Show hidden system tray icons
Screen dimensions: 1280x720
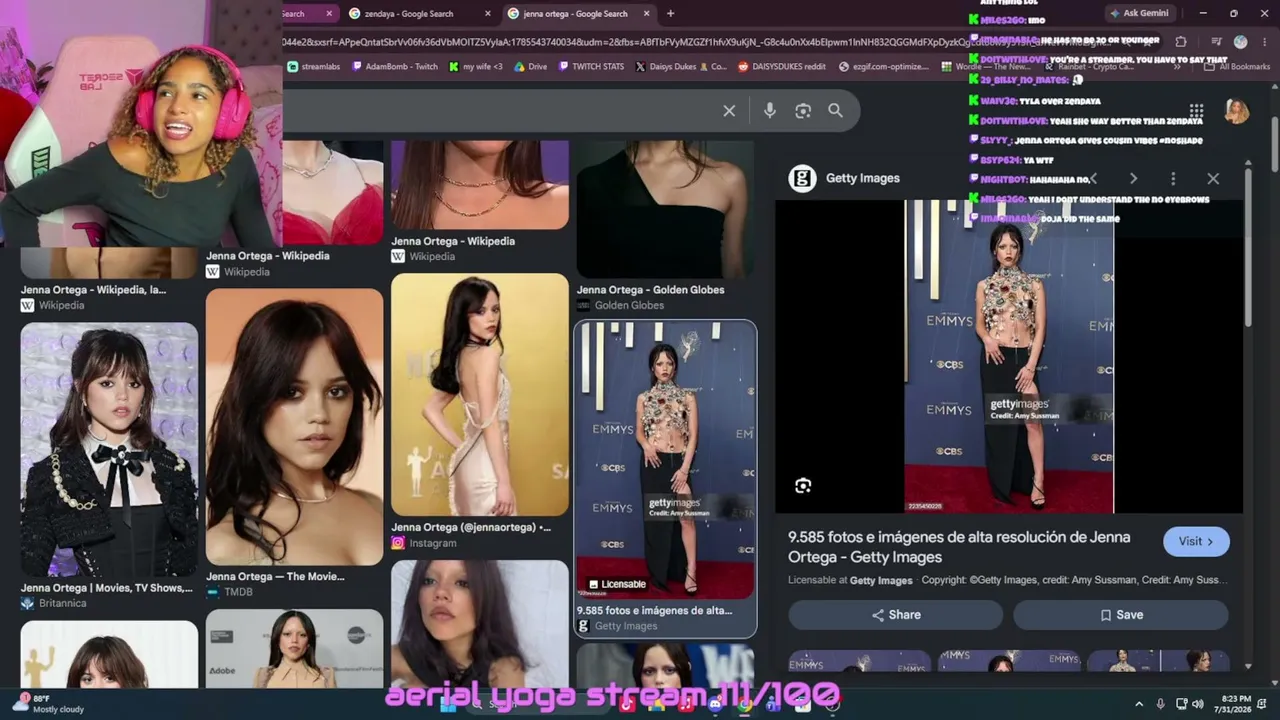pos(1139,704)
